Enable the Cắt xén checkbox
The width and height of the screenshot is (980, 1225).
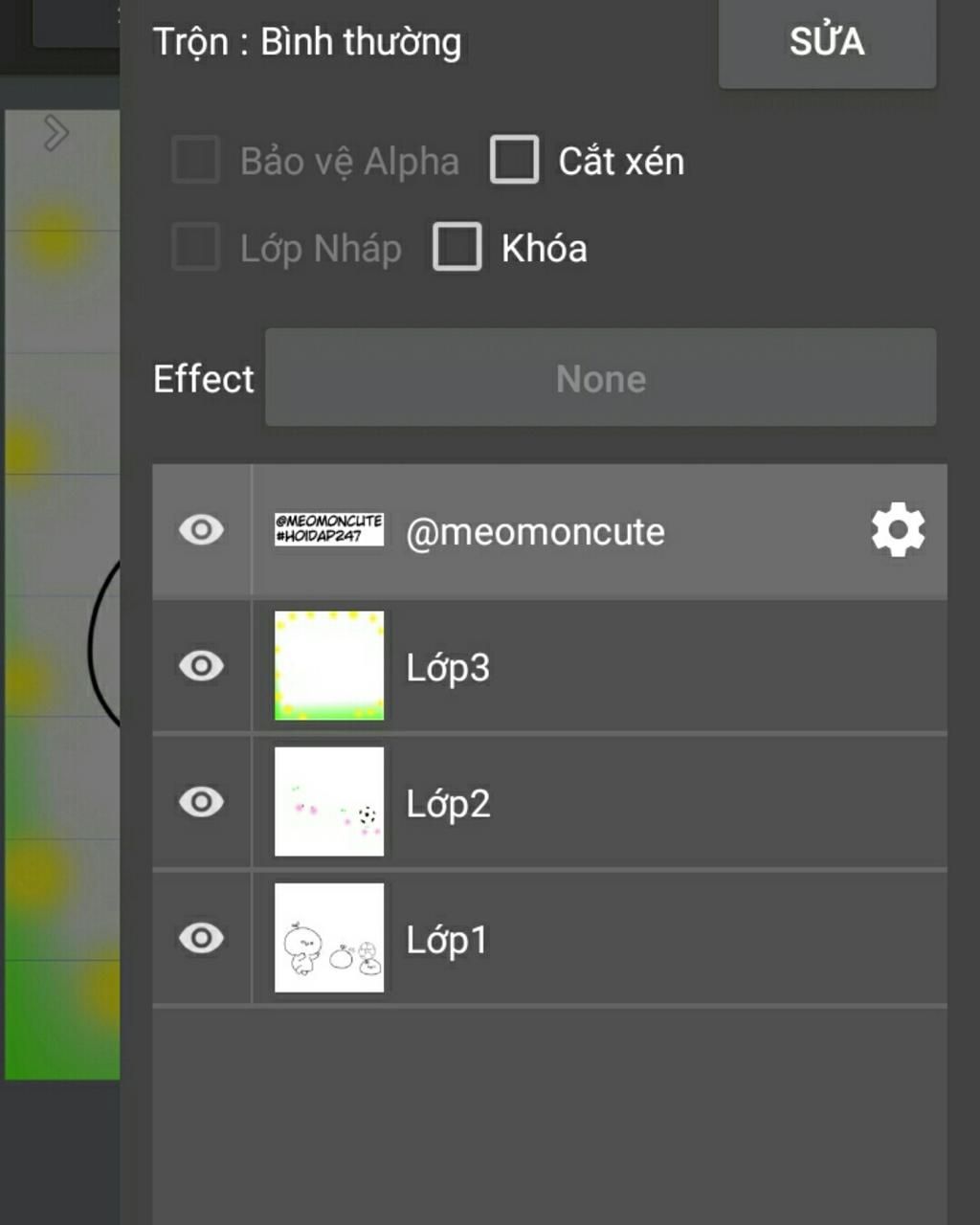[x=515, y=160]
